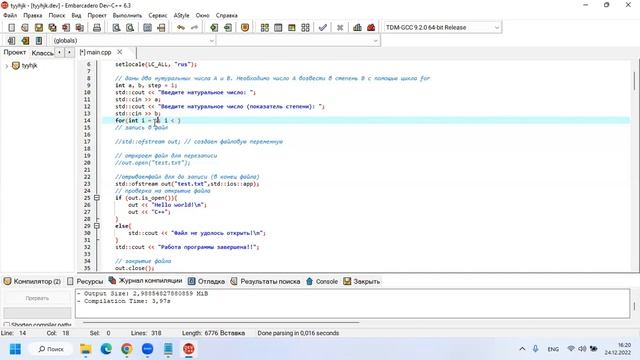Open the Файл menu
640x360 pixels.
[x=10, y=15]
